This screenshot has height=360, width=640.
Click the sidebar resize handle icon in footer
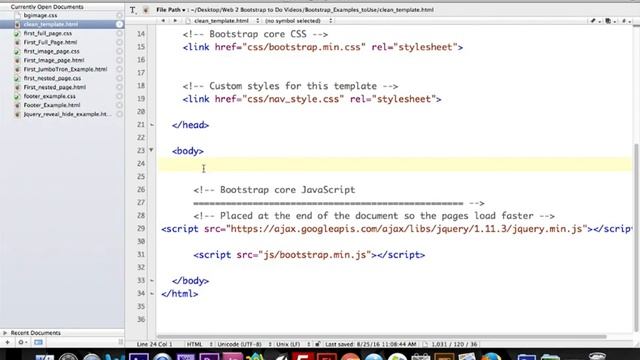120,342
